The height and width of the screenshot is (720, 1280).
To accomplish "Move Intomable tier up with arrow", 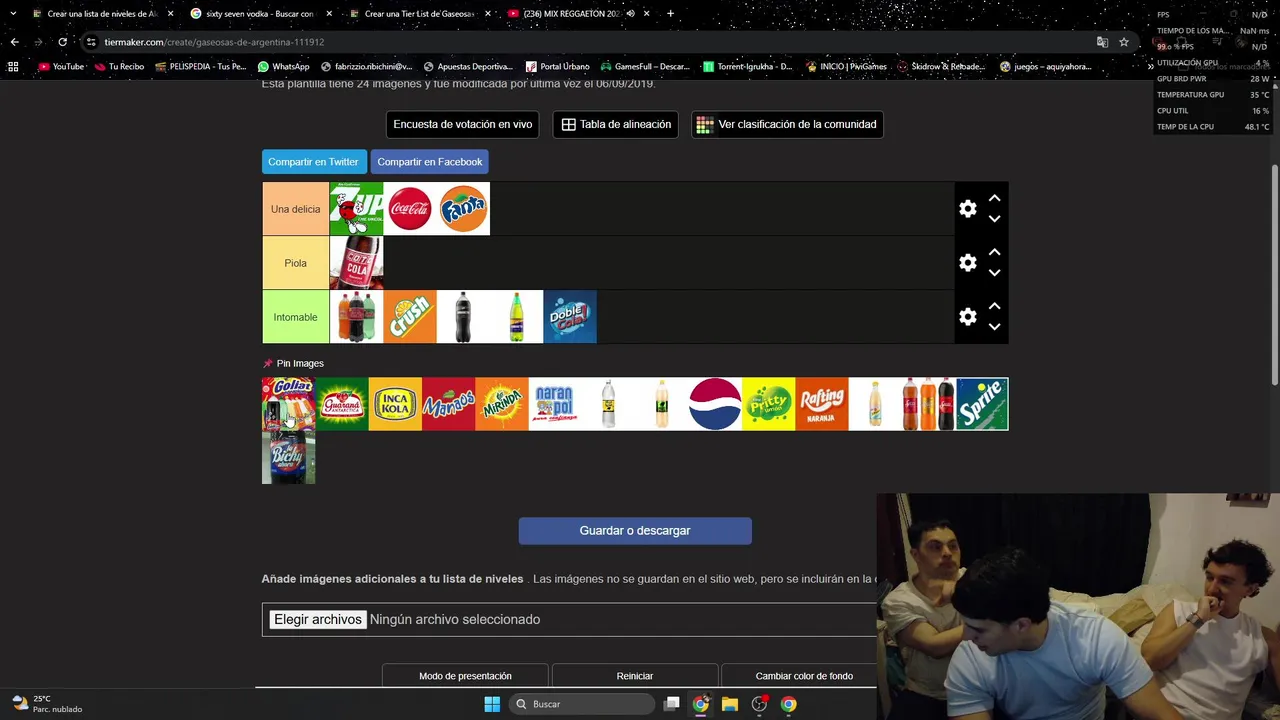I will tap(994, 307).
